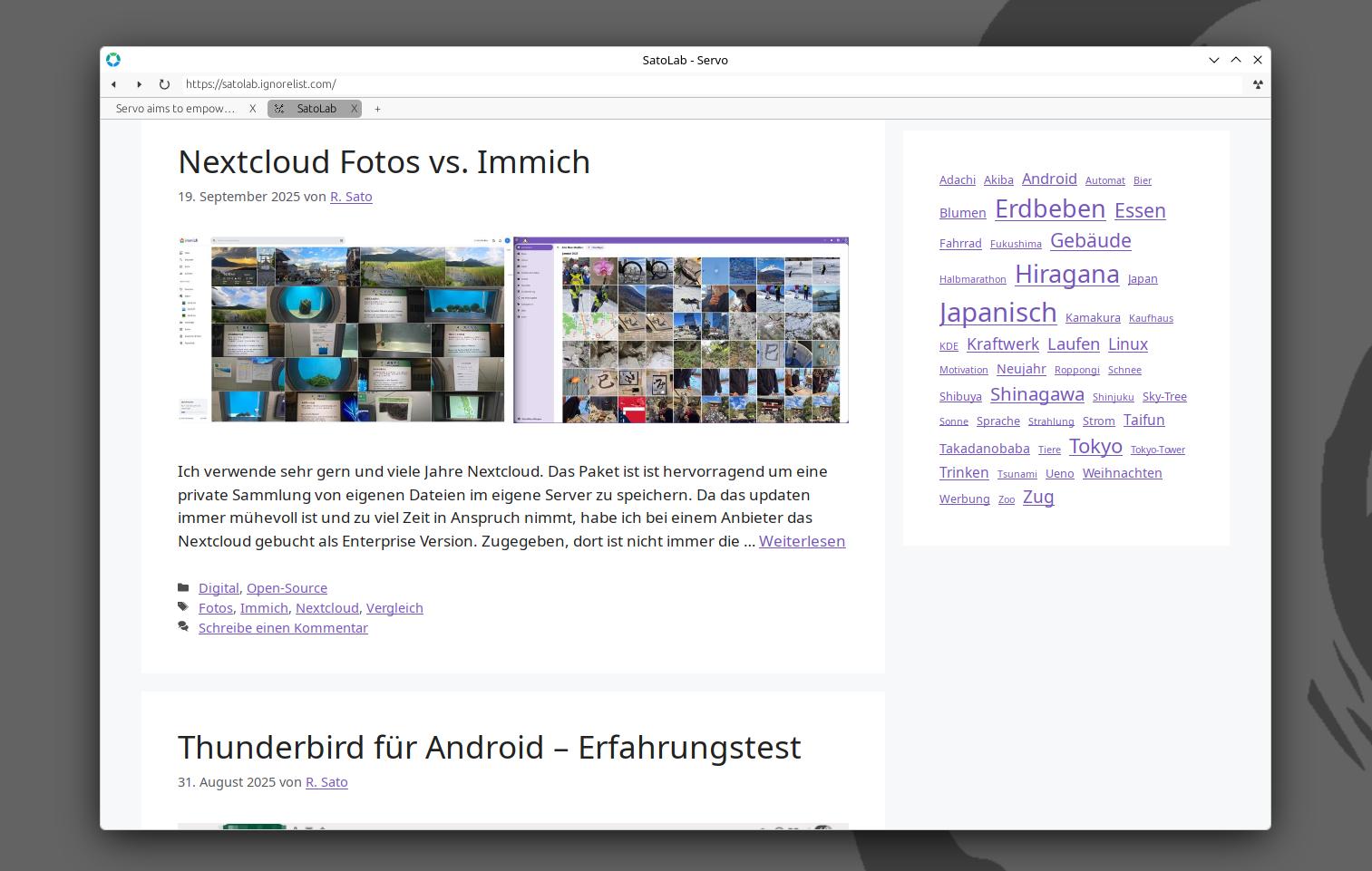Click the Weiterlesen link
1372x871 pixels.
coord(802,541)
